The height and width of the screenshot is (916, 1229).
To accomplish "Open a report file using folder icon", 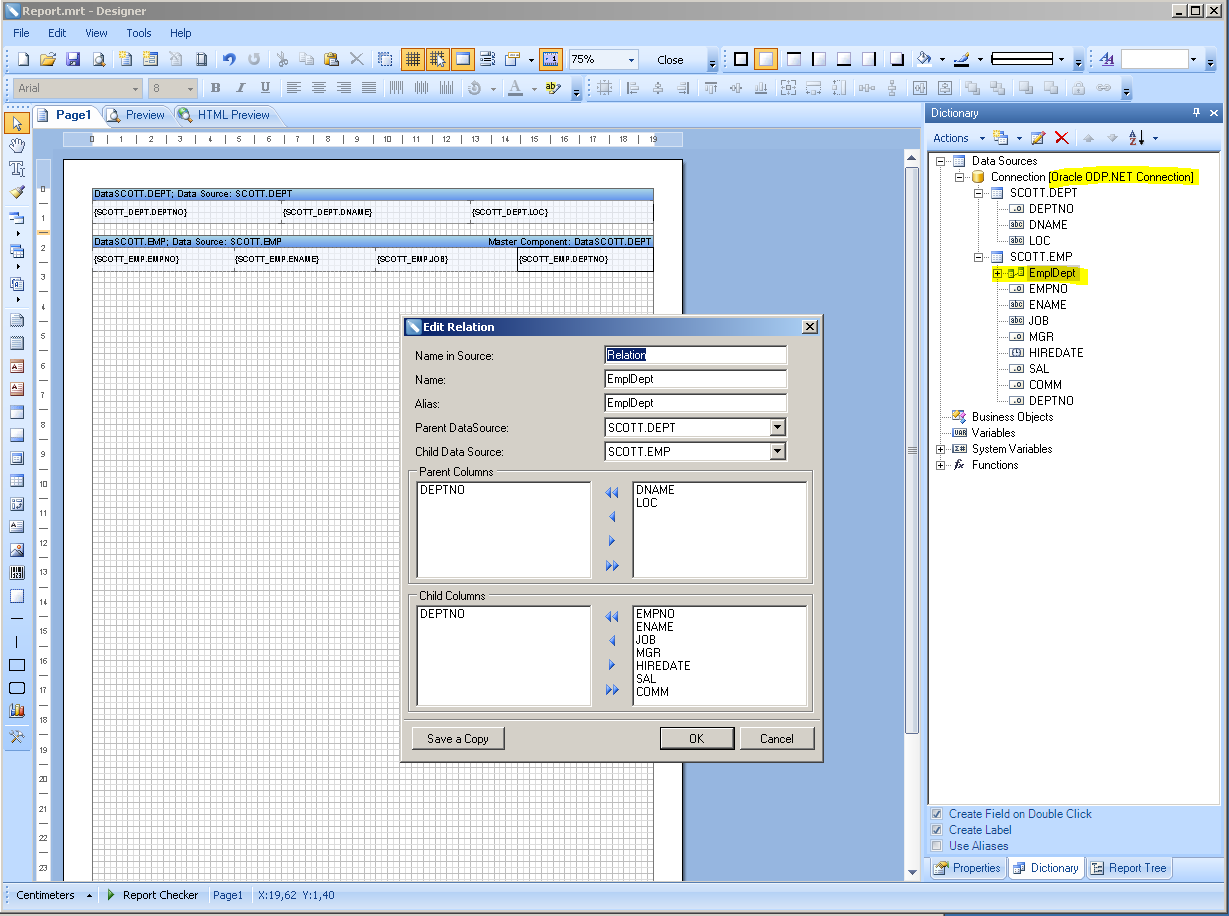I will point(47,60).
